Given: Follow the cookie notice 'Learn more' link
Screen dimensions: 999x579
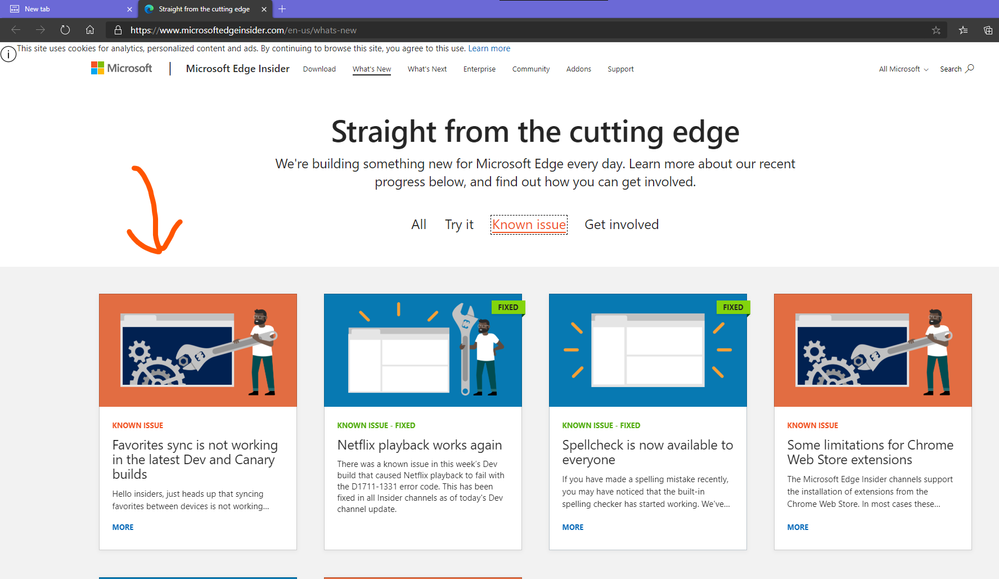Looking at the screenshot, I should [x=489, y=48].
